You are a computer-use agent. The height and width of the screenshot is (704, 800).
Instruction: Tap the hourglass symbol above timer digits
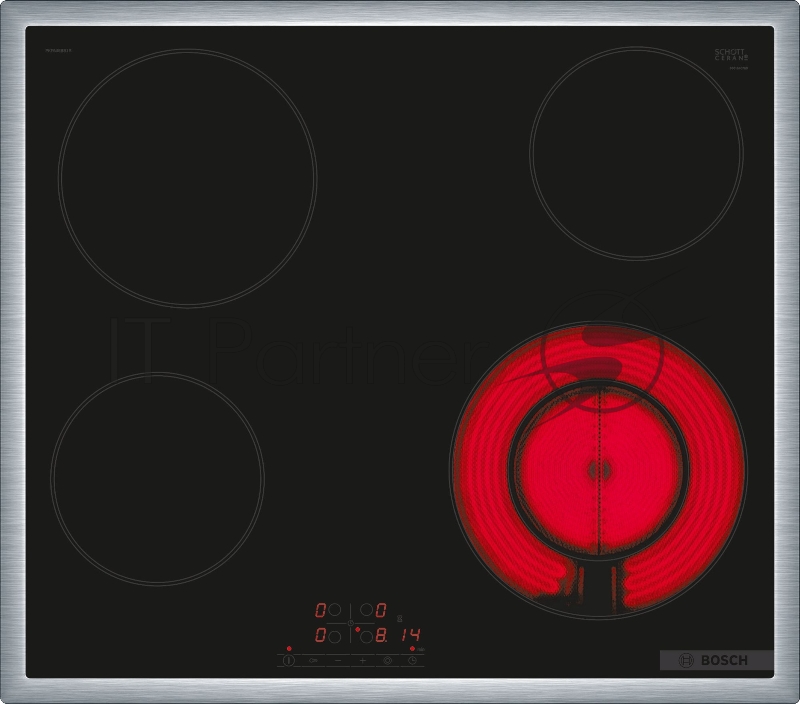398,618
